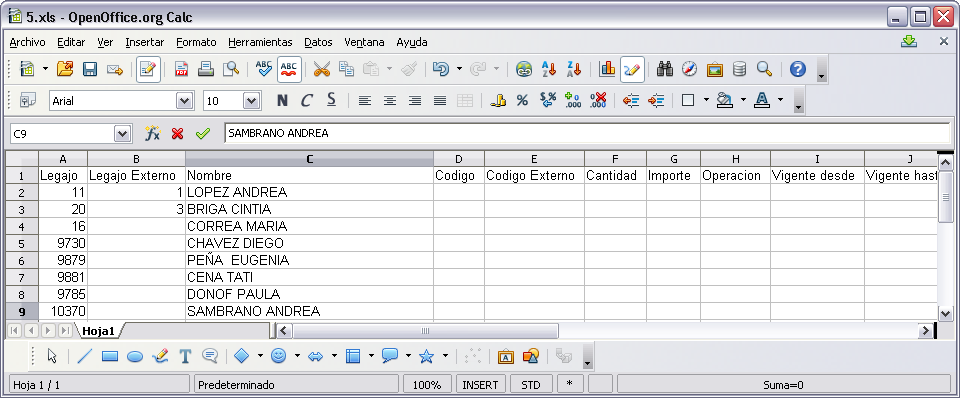This screenshot has width=960, height=398.
Task: Toggle AutoSpellcheck button
Action: point(289,69)
